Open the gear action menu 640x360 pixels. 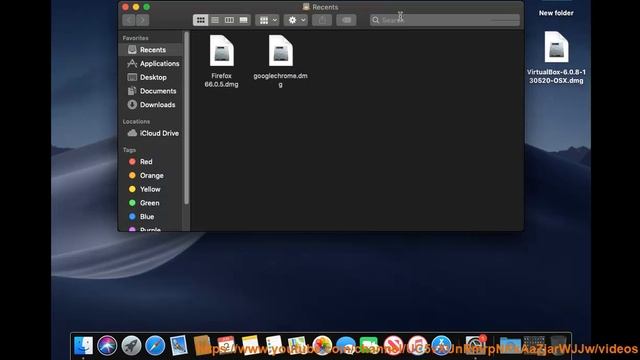pos(296,20)
